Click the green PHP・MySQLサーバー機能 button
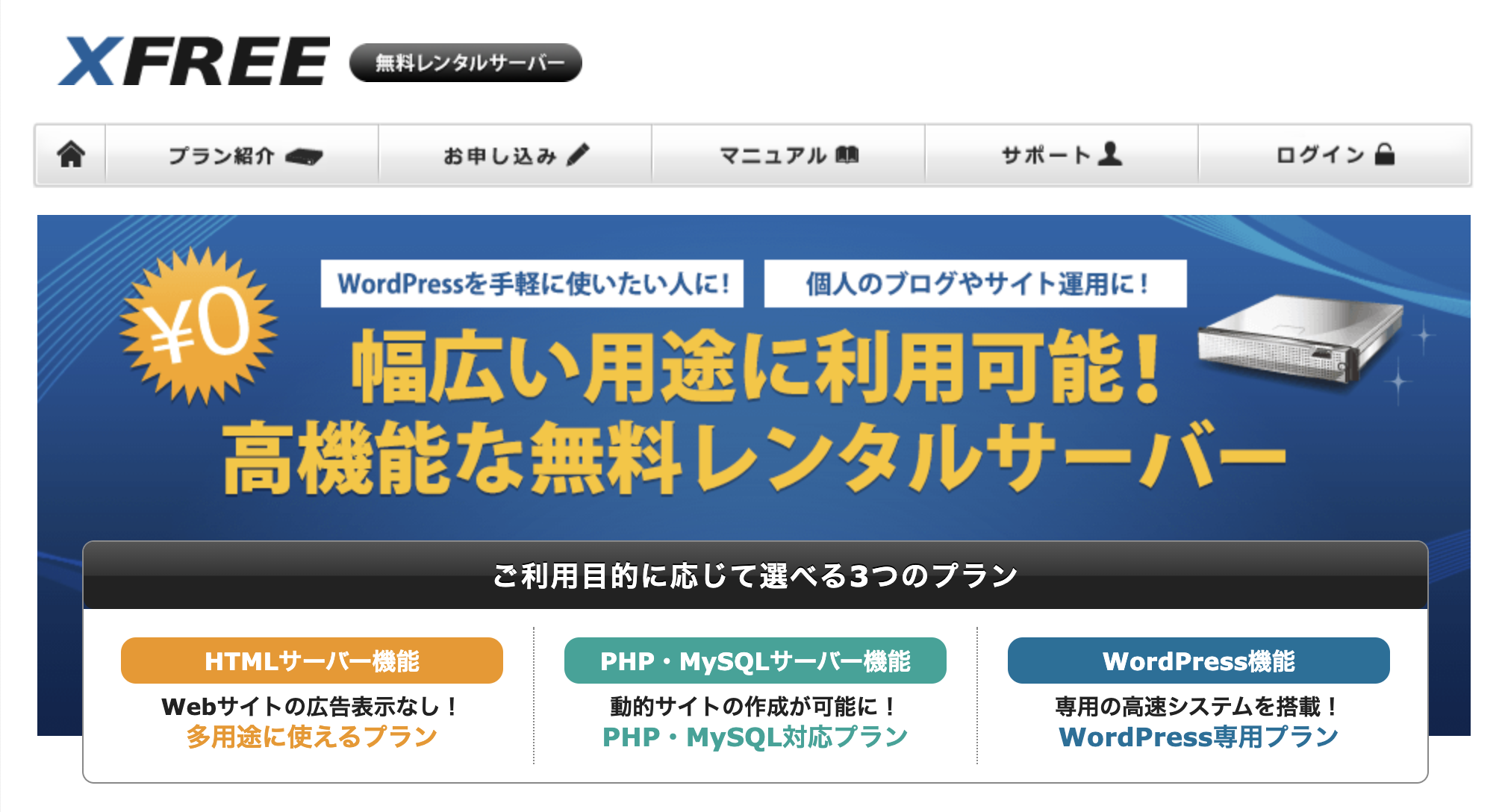 [x=755, y=660]
